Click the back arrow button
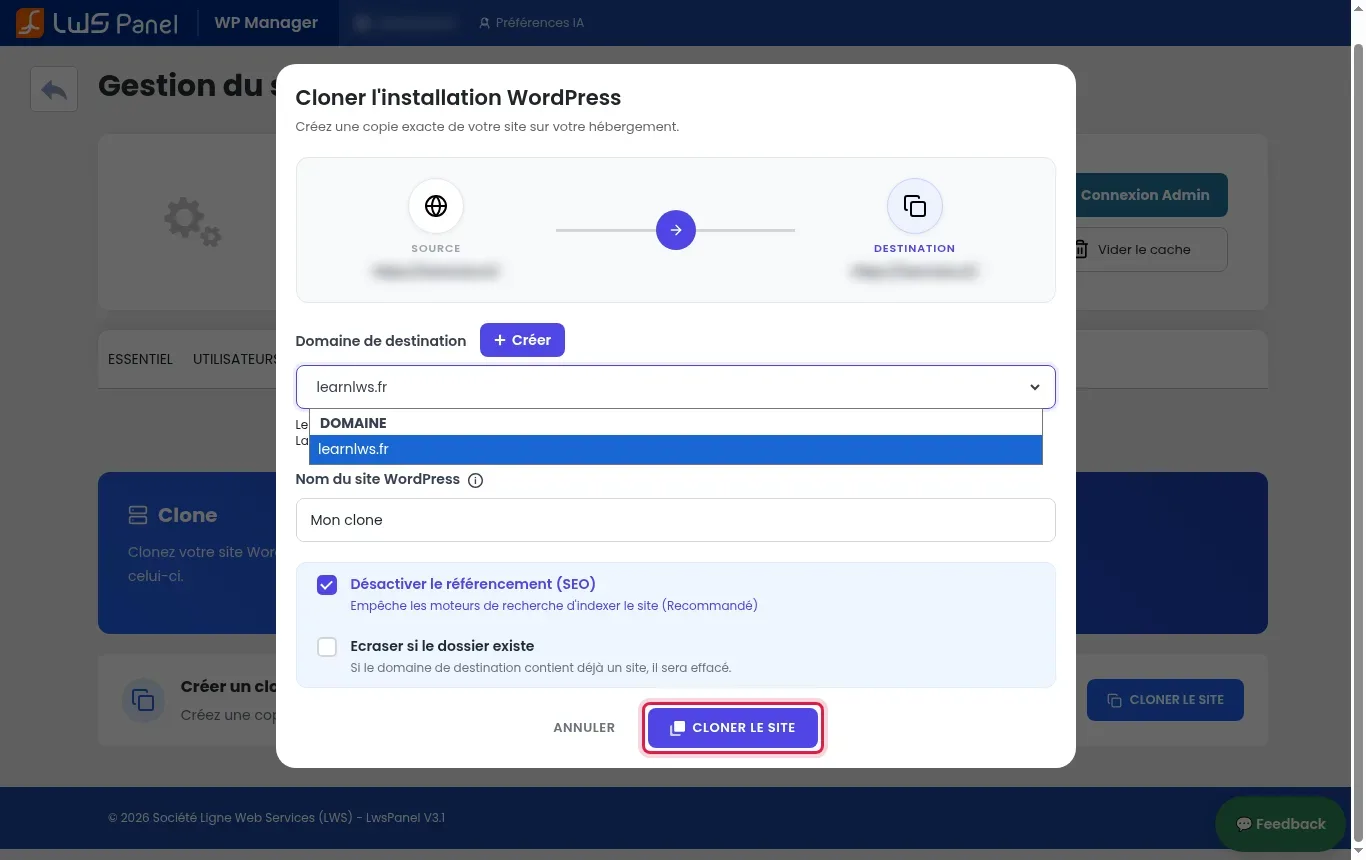Viewport: 1366px width, 860px height. [x=54, y=90]
